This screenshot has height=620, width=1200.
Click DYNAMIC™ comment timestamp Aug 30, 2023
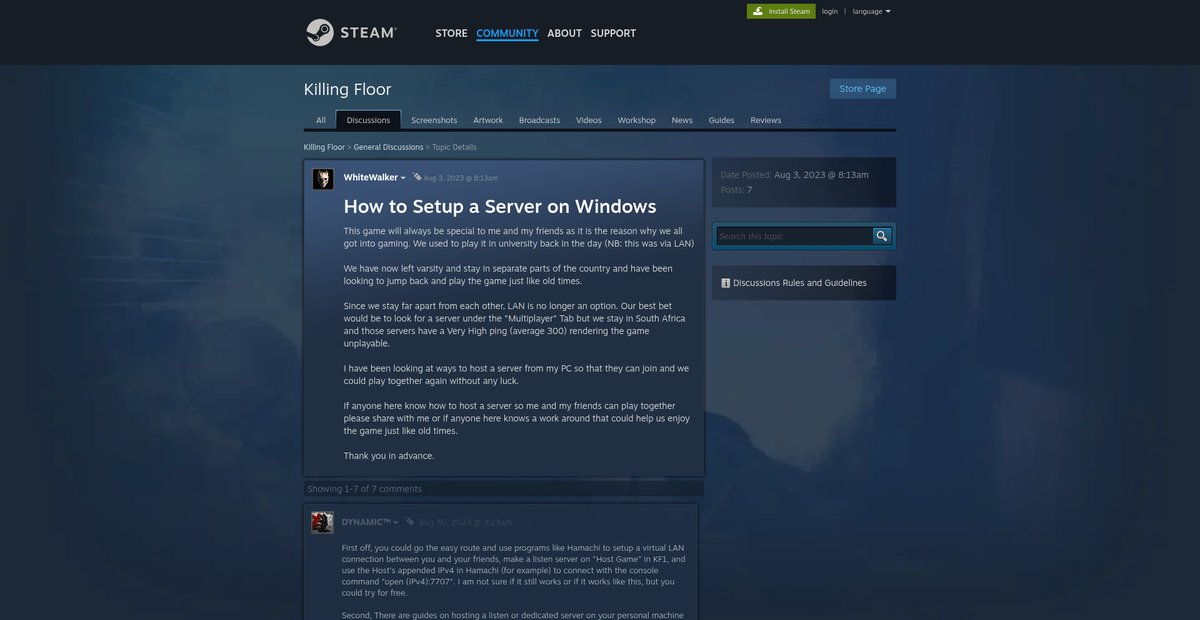click(465, 522)
